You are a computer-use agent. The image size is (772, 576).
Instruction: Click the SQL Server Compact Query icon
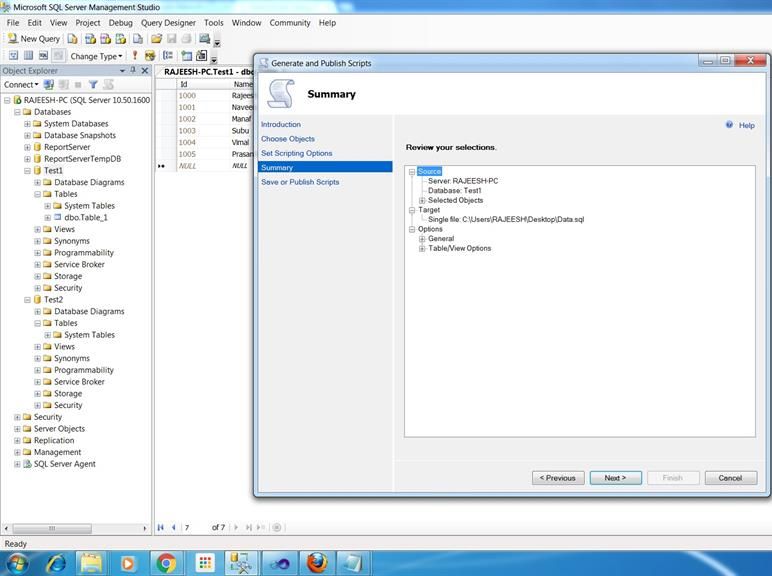click(x=138, y=38)
